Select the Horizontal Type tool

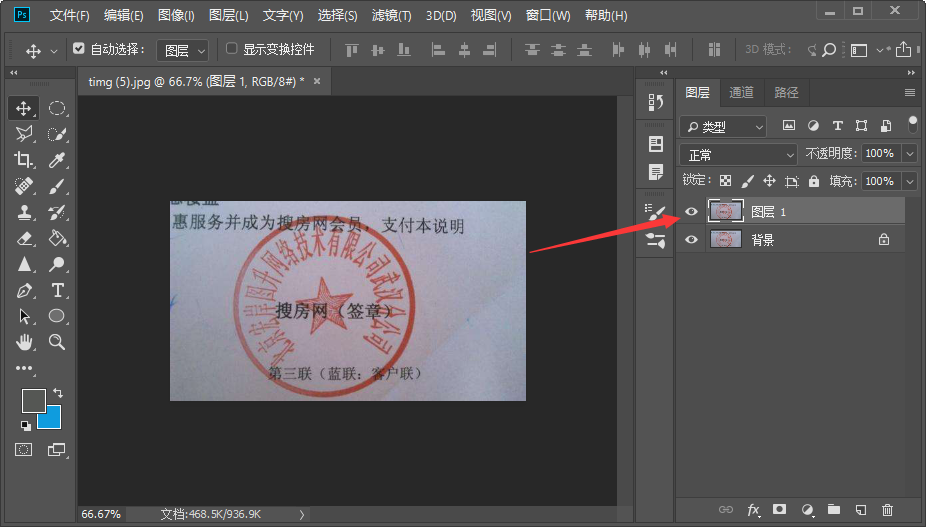click(57, 290)
